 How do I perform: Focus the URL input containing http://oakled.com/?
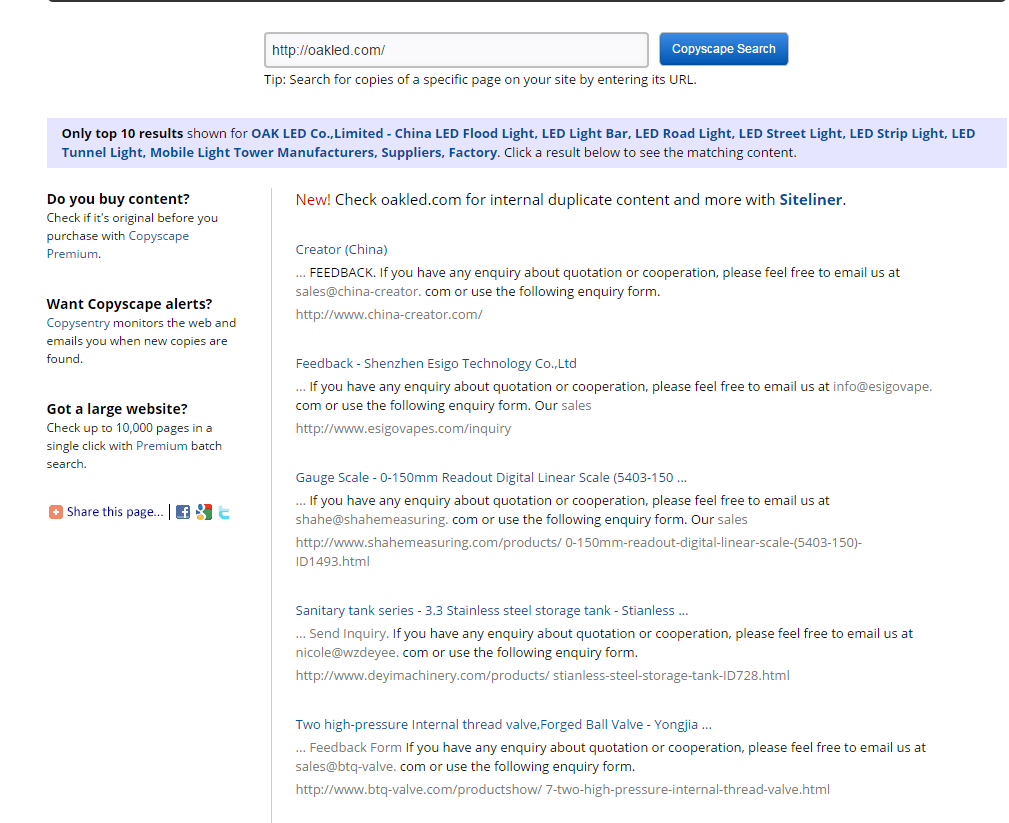(456, 50)
